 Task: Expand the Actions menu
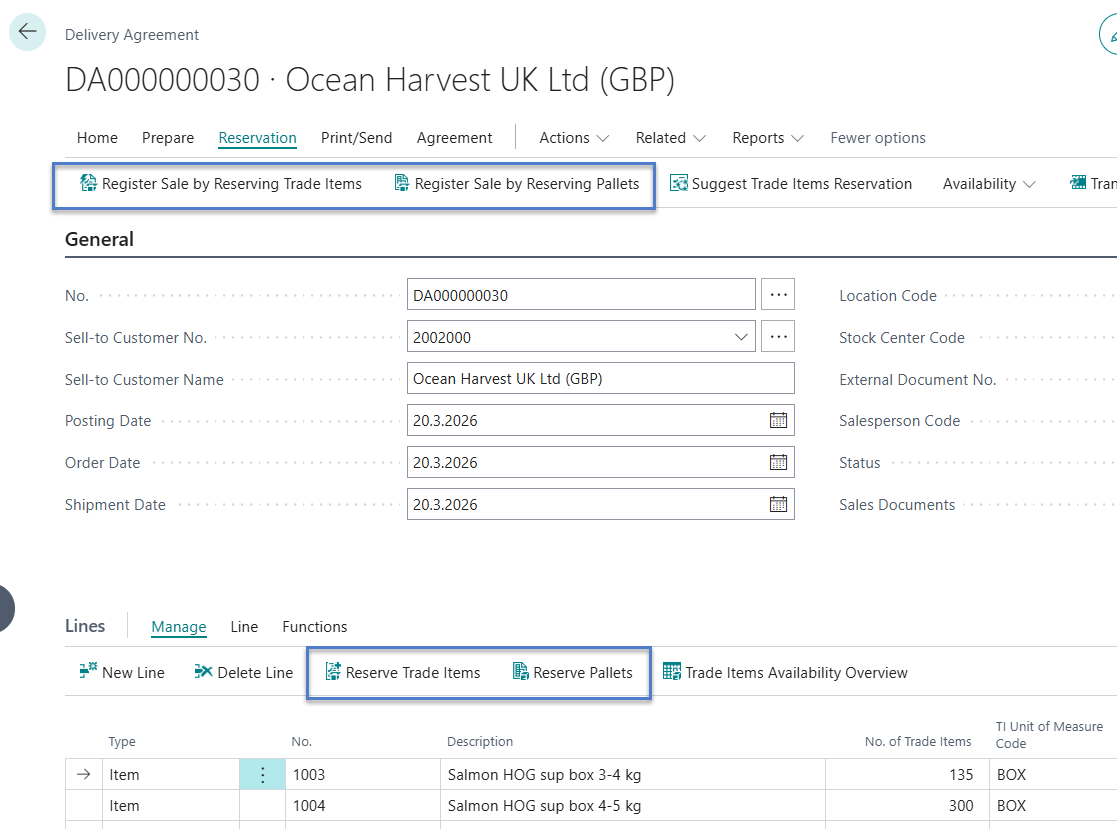[574, 138]
